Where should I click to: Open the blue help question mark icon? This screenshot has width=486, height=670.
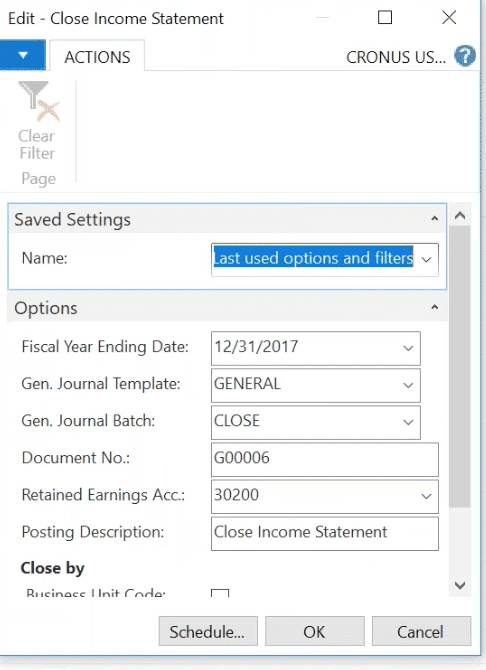465,56
